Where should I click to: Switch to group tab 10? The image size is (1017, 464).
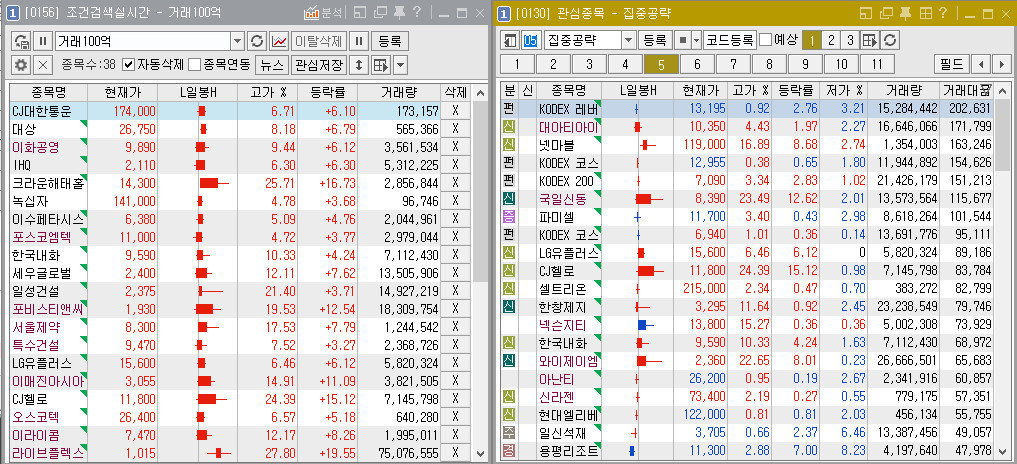[841, 64]
